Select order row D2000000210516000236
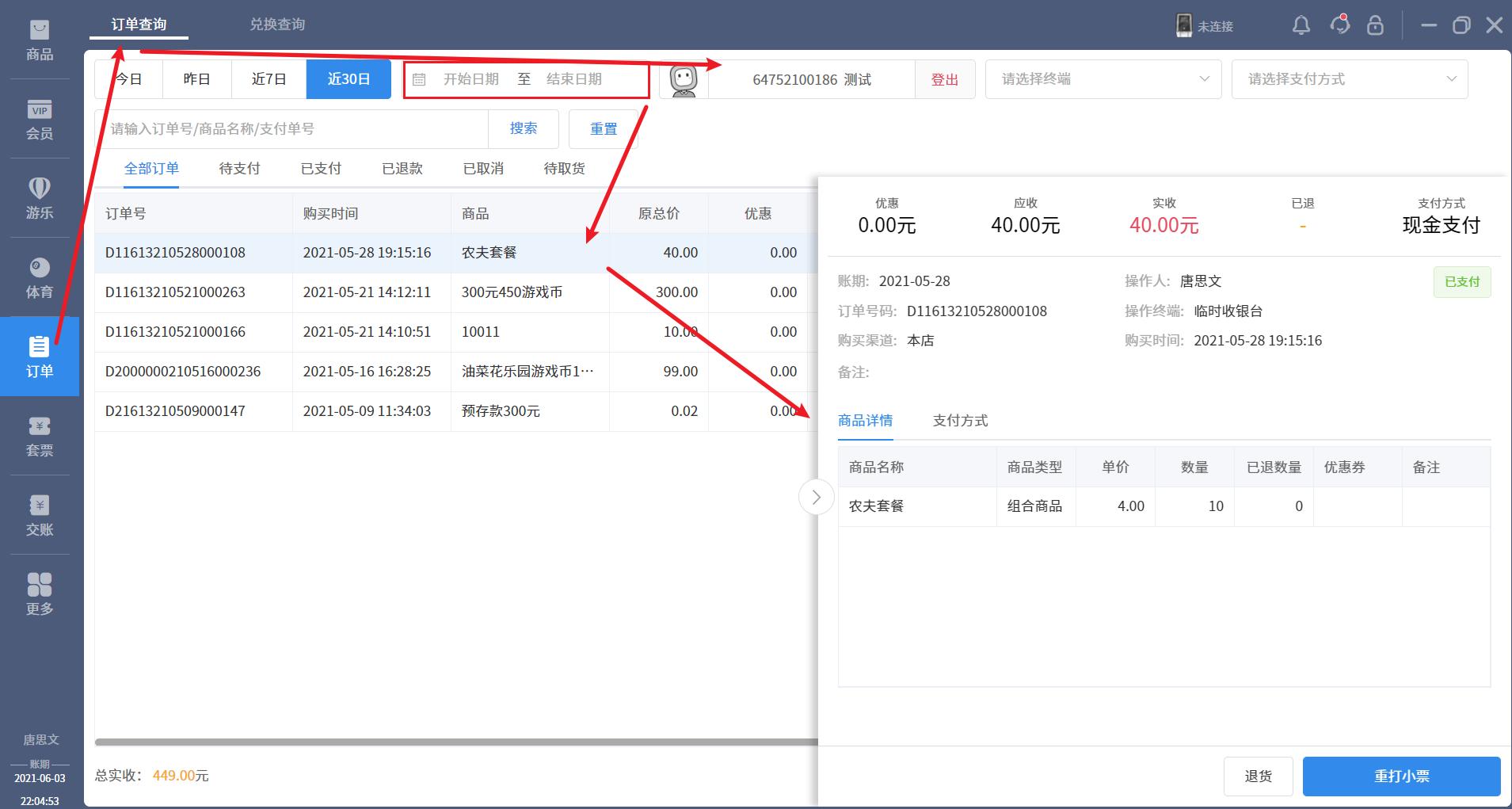The width and height of the screenshot is (1512, 809). click(456, 372)
